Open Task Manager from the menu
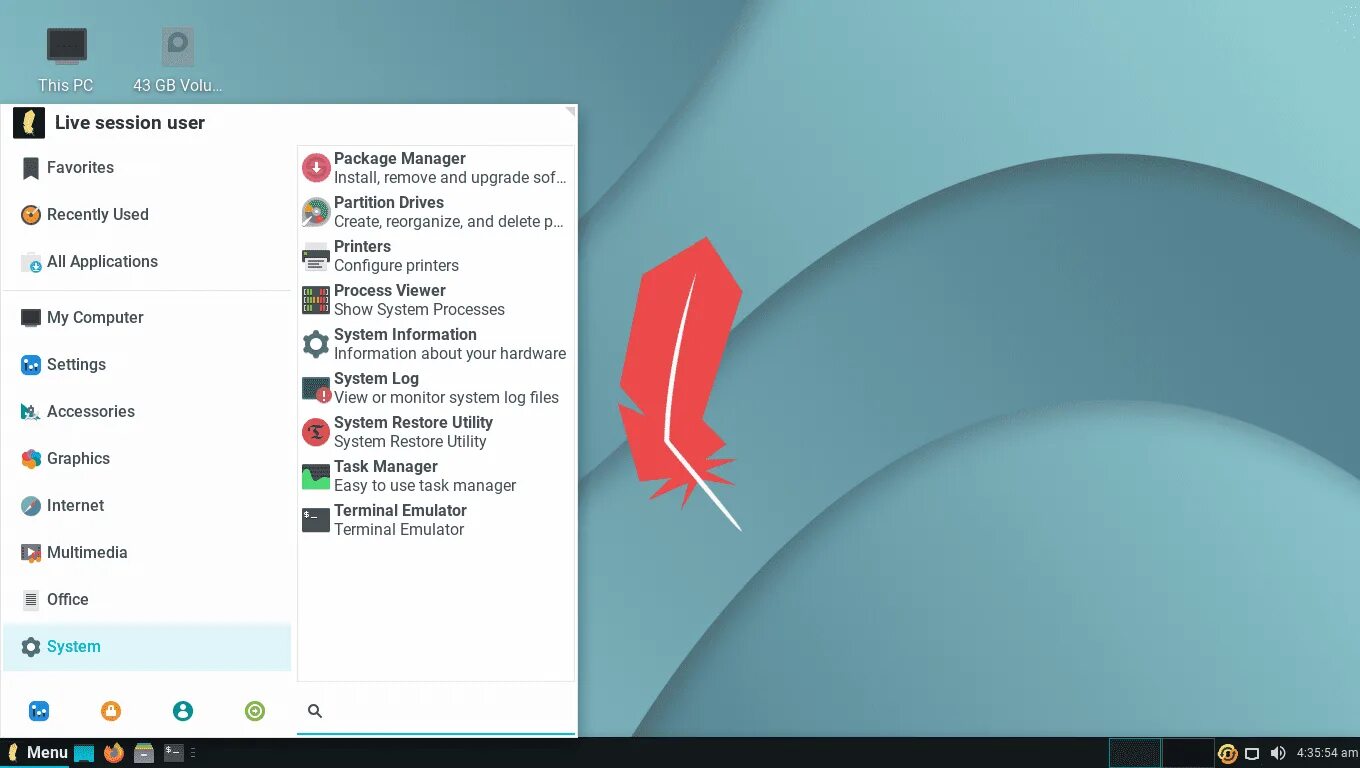Viewport: 1360px width, 768px height. click(x=436, y=476)
